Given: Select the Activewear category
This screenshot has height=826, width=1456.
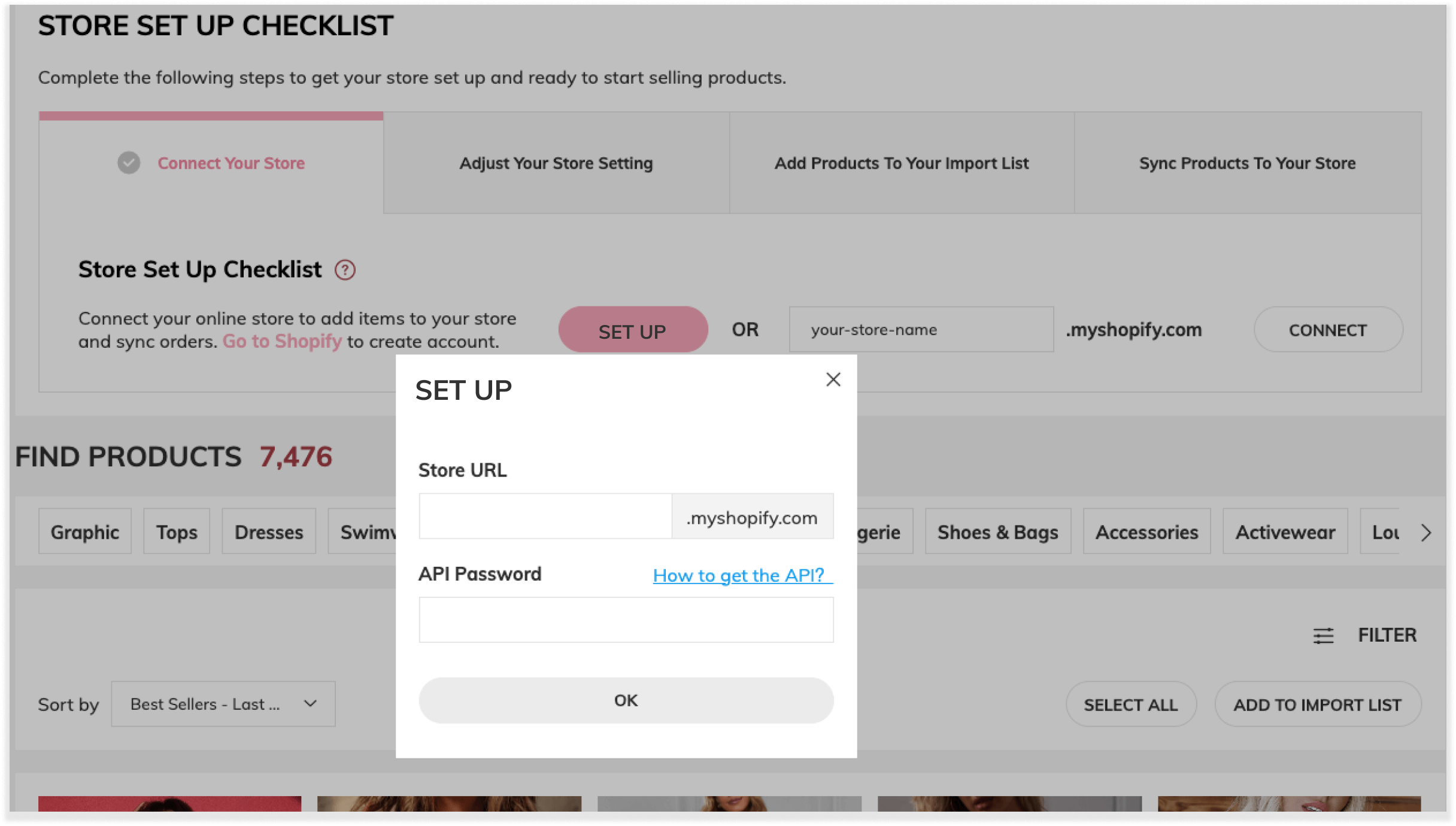Looking at the screenshot, I should click(1285, 532).
